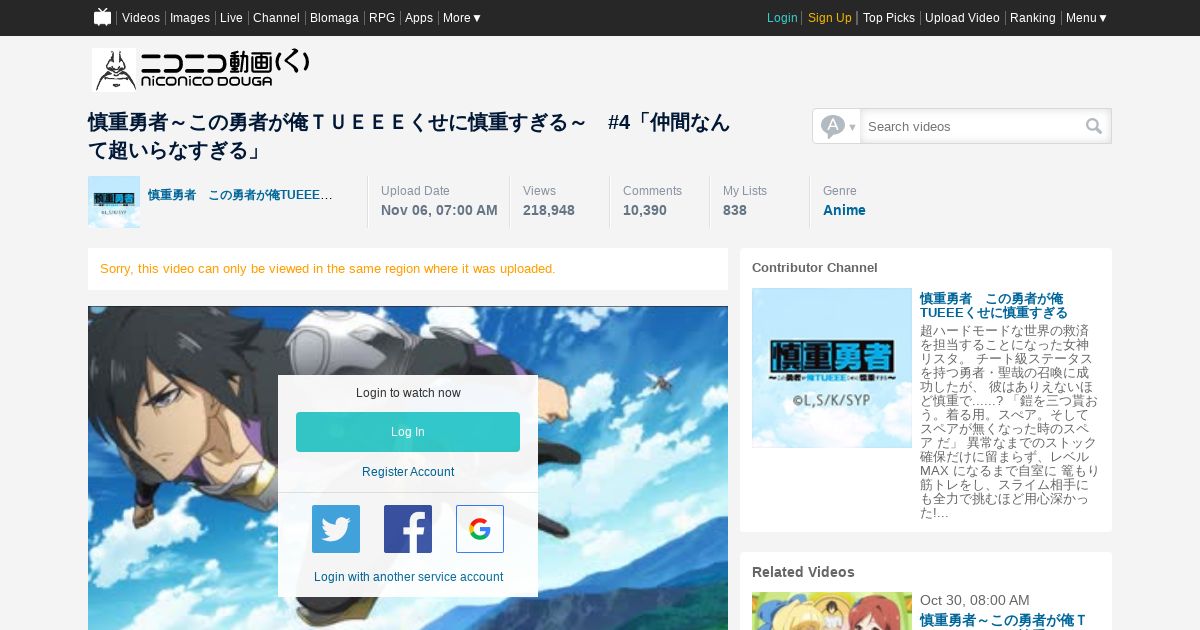The width and height of the screenshot is (1200, 630).
Task: Click the video title heading
Action: [409, 136]
